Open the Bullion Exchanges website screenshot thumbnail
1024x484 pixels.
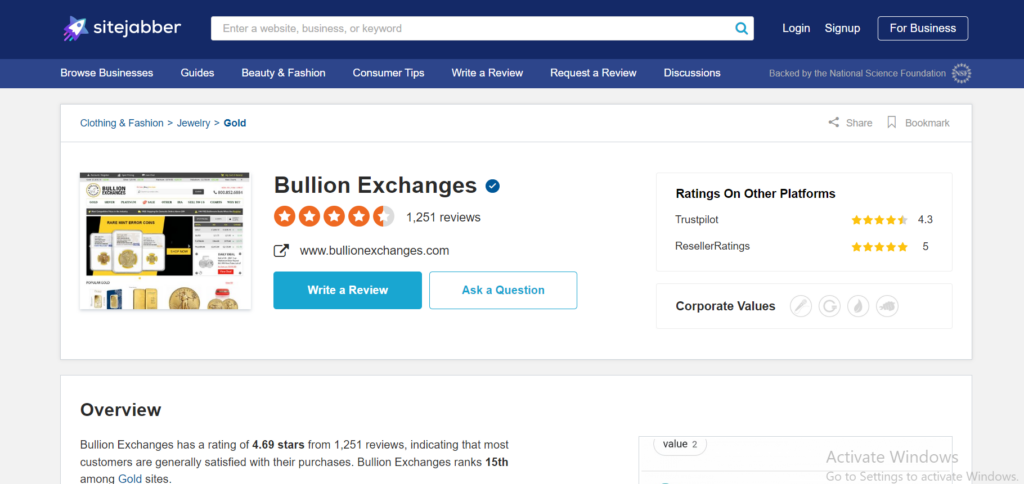165,241
